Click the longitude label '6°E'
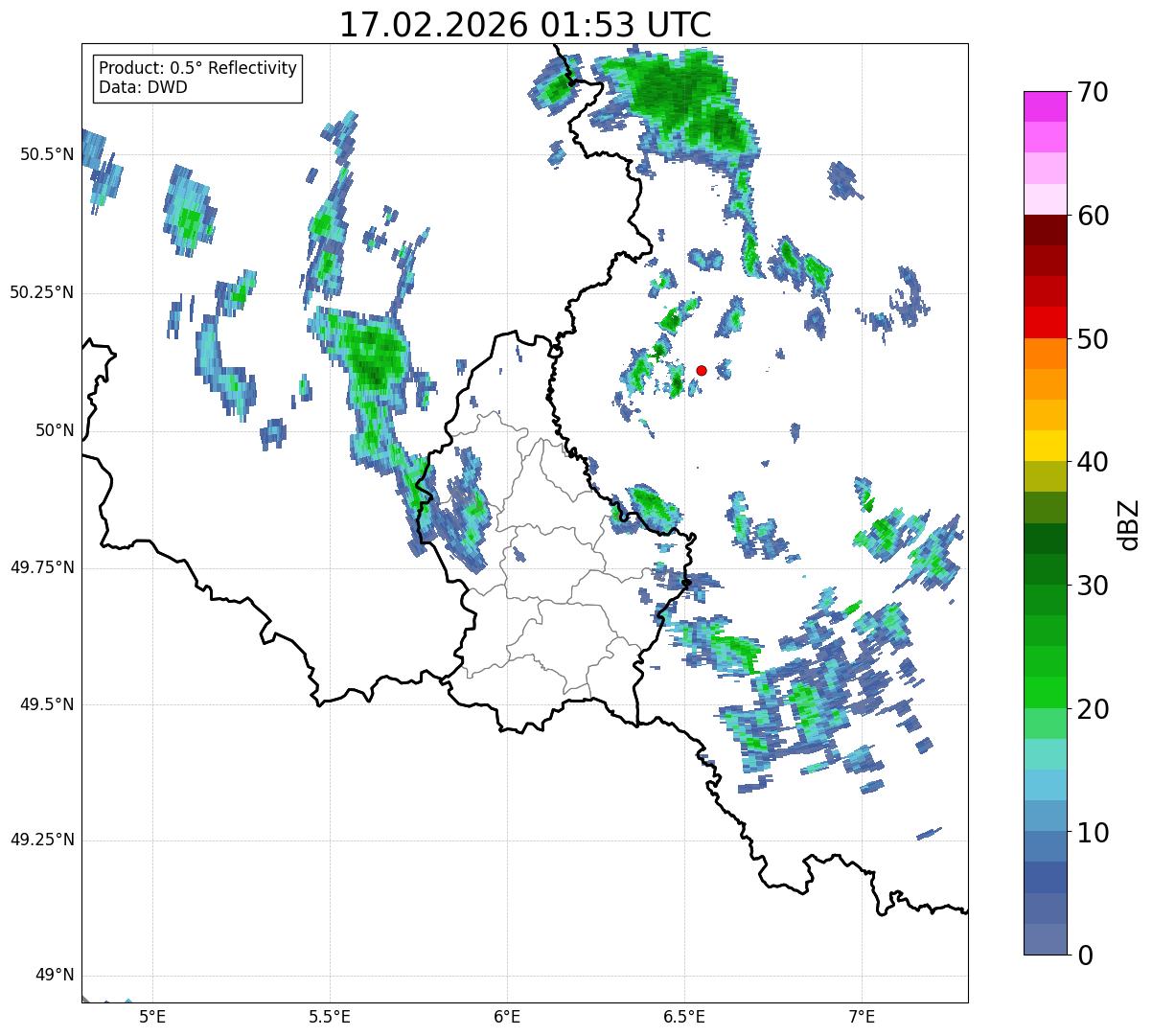The width and height of the screenshot is (1152, 1036). point(507,1016)
